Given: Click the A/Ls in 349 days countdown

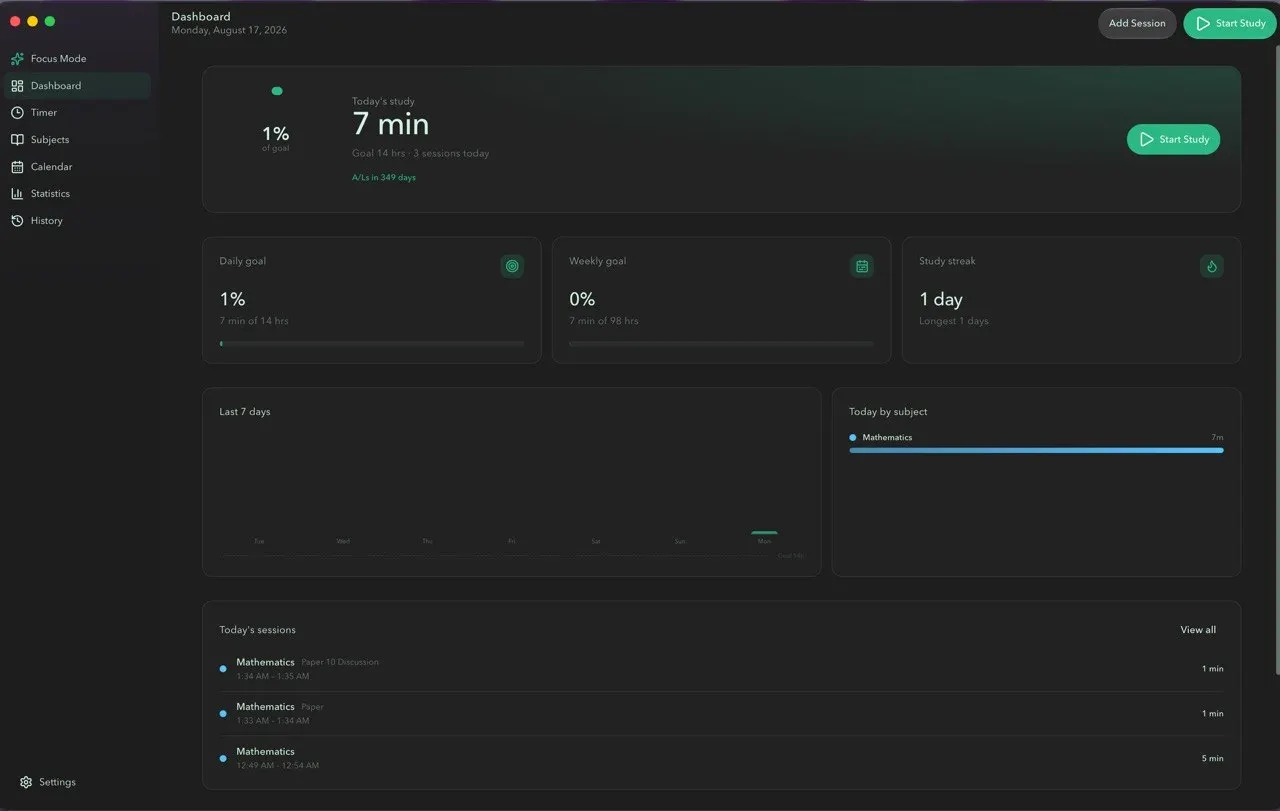Looking at the screenshot, I should (384, 178).
